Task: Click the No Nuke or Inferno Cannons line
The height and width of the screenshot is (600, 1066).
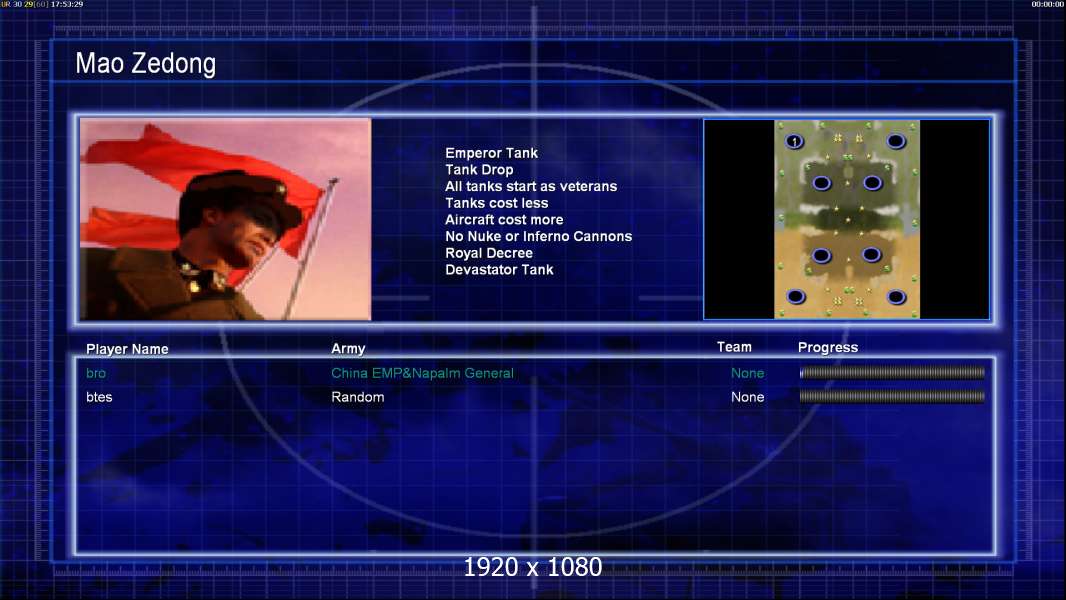Action: [538, 236]
